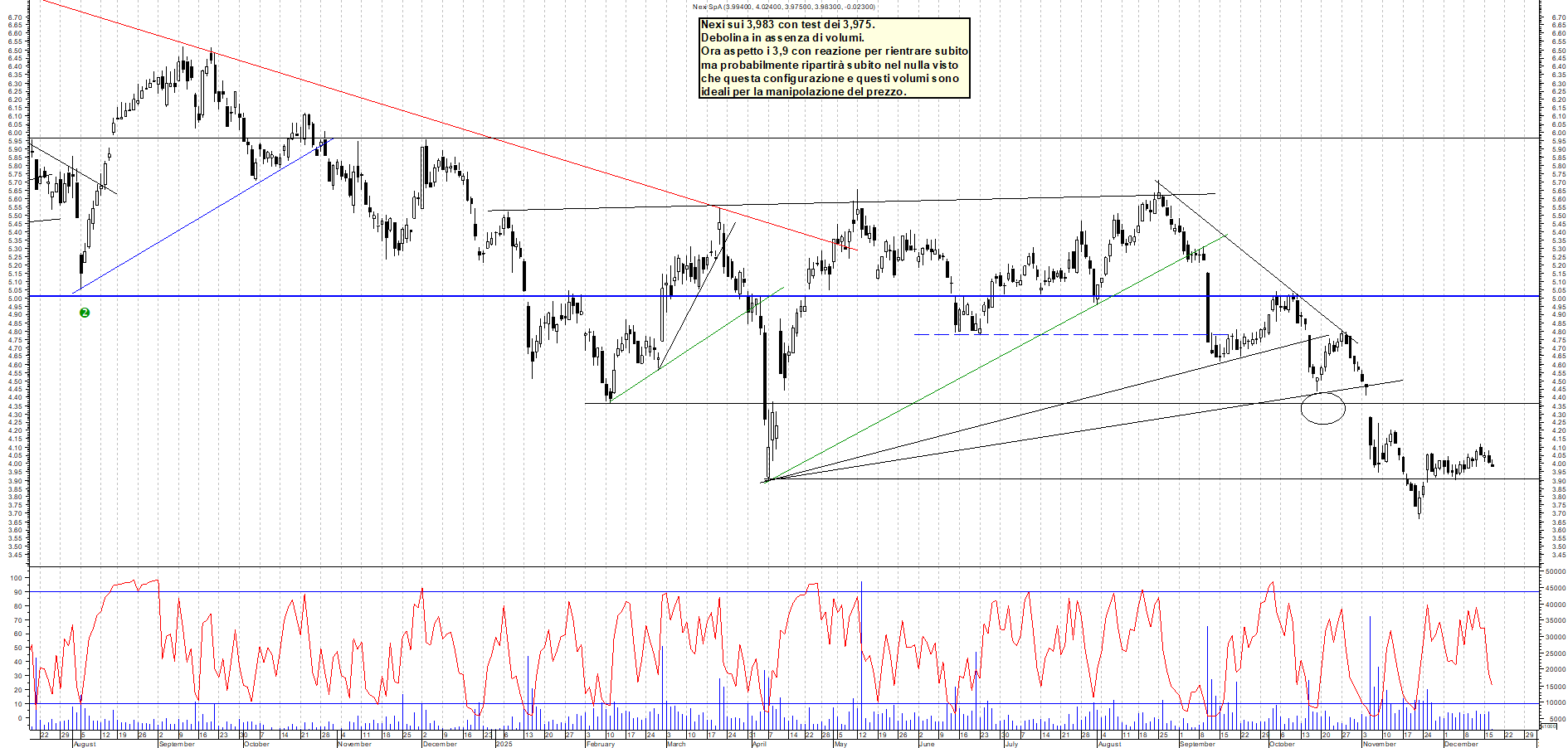This screenshot has height=748, width=1568.
Task: Click the 50000 volume axis label
Action: [x=1554, y=571]
